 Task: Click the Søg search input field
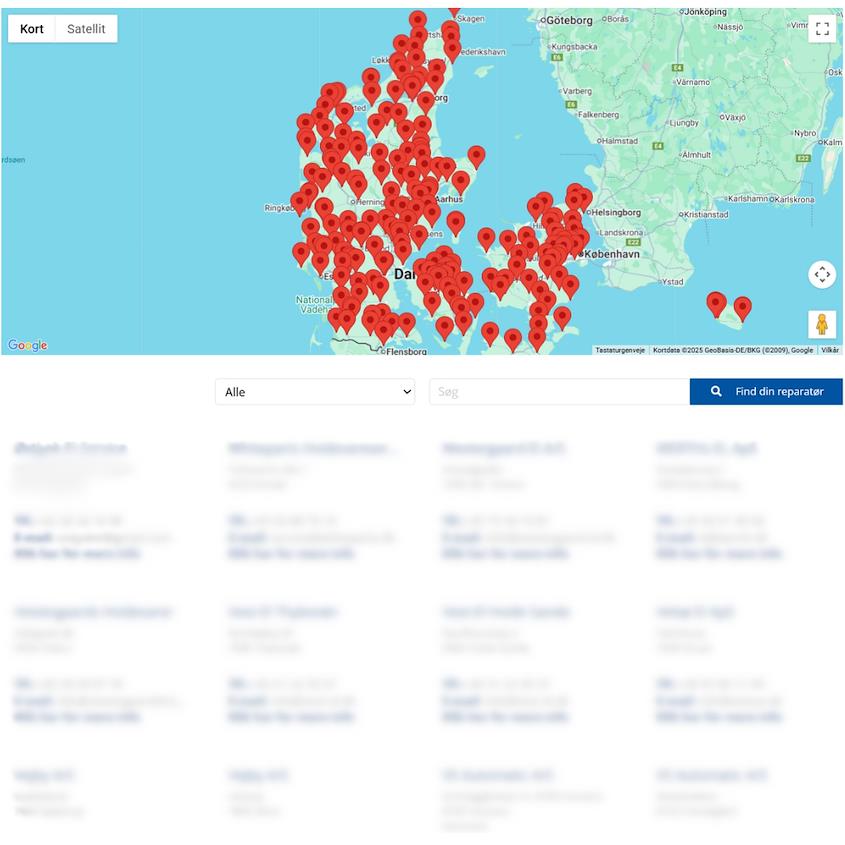558,392
